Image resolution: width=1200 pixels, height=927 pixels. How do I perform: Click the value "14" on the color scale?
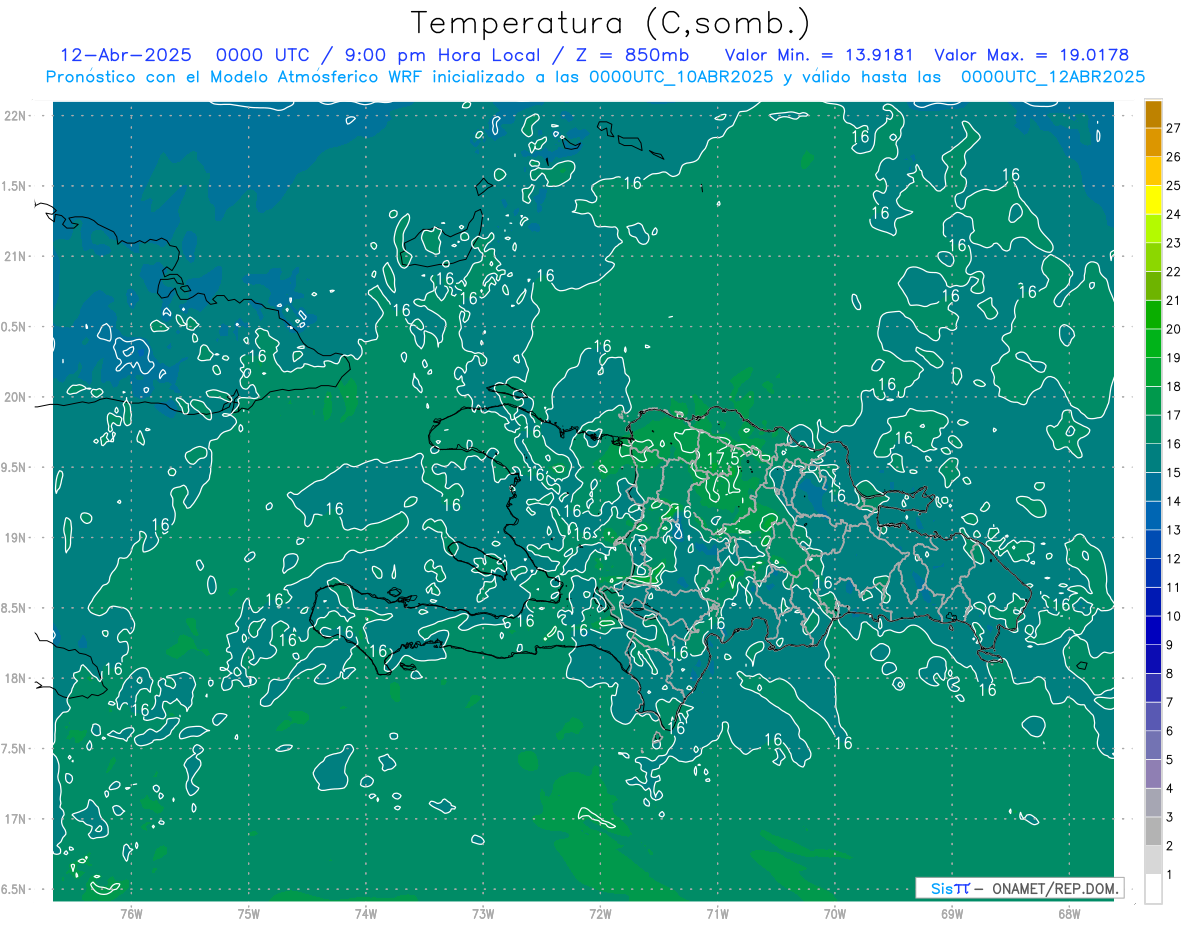pyautogui.click(x=1174, y=501)
